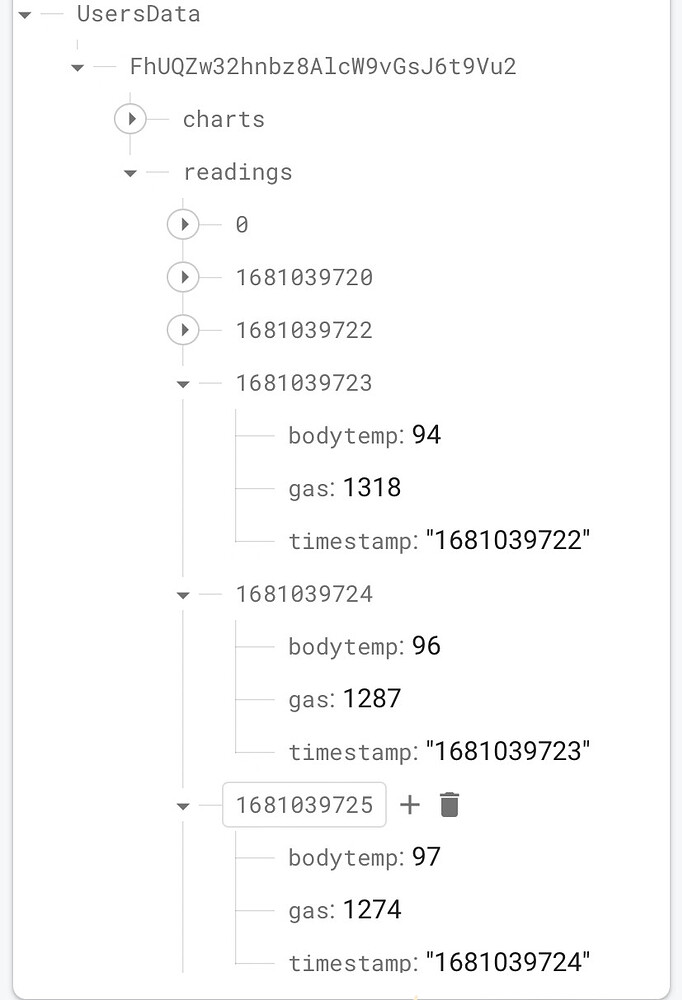This screenshot has width=682, height=1000.
Task: Click the charts node label
Action: point(223,118)
